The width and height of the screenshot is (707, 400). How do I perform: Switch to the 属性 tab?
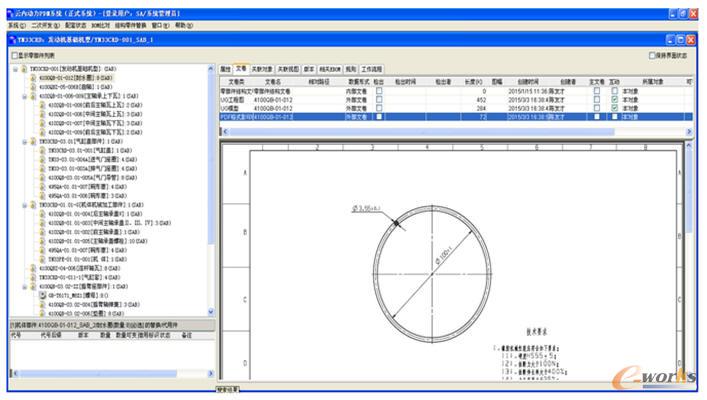225,68
